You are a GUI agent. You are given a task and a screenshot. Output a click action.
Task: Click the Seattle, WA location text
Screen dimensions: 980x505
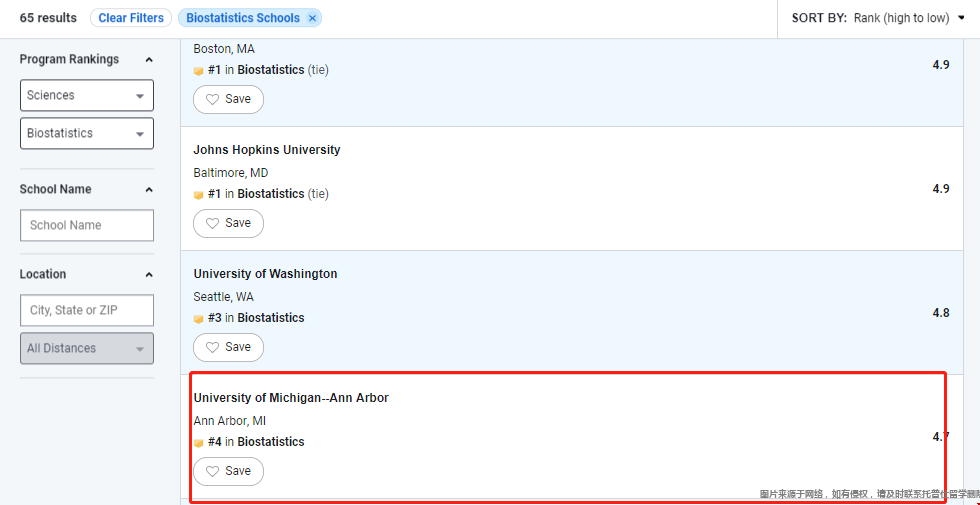click(224, 297)
